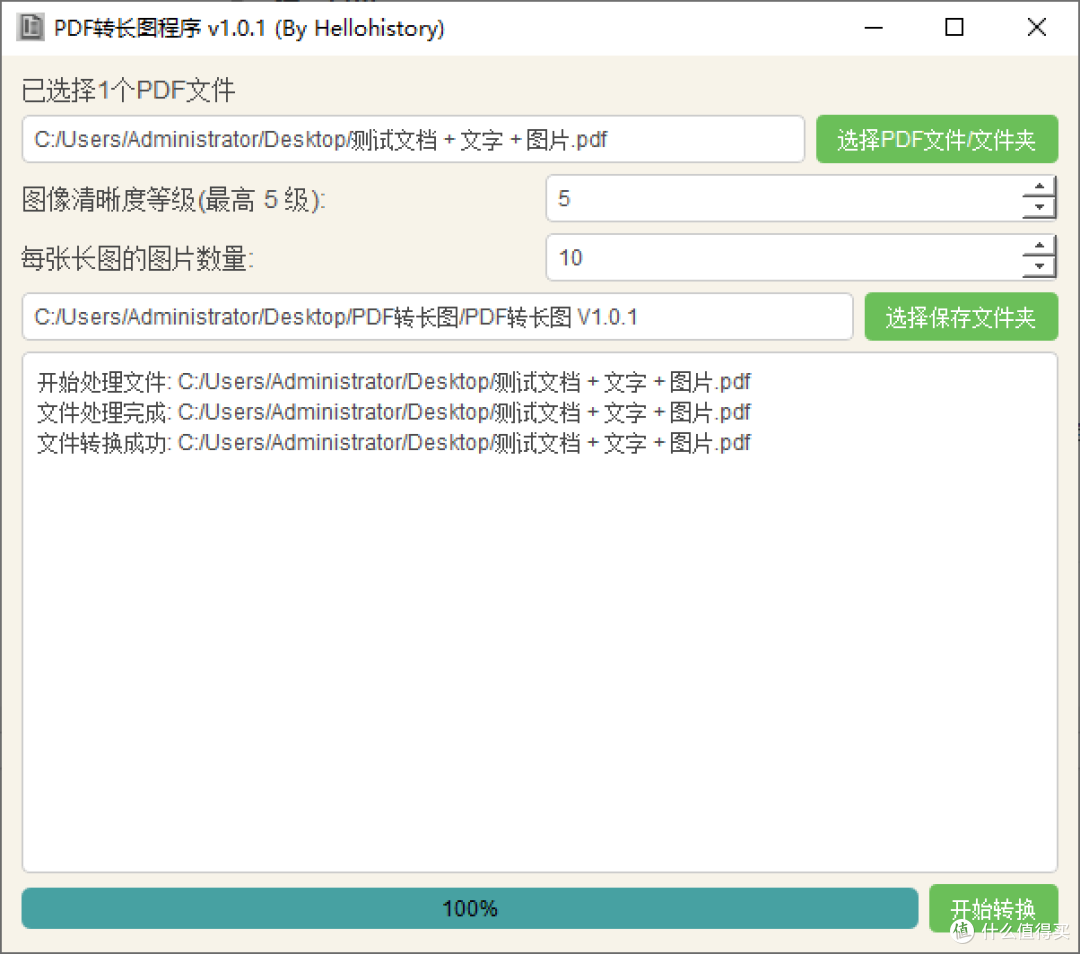
Task: Increase the image clarity level with the up arrow
Action: [x=1039, y=187]
